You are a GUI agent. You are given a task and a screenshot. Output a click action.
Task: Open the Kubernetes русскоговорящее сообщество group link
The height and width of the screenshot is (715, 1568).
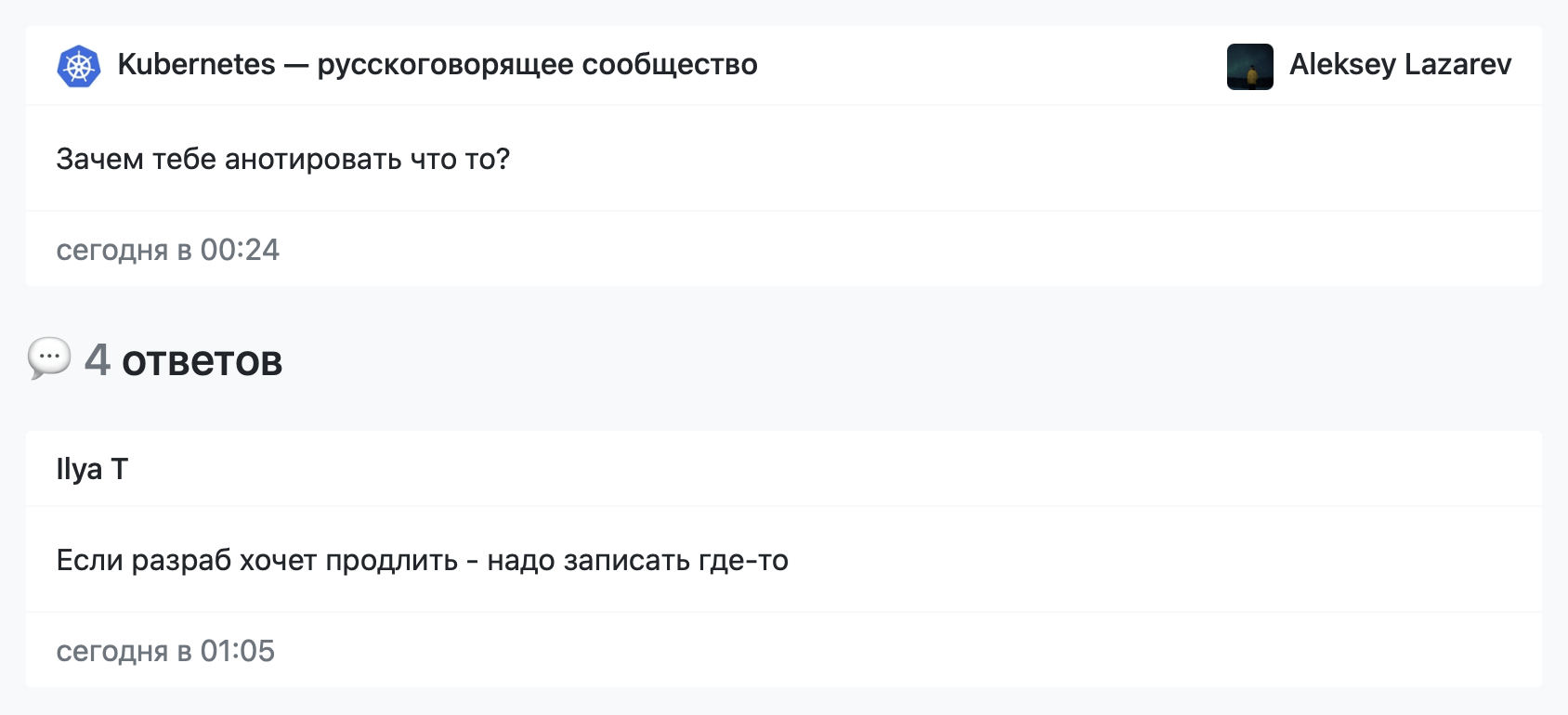(437, 65)
